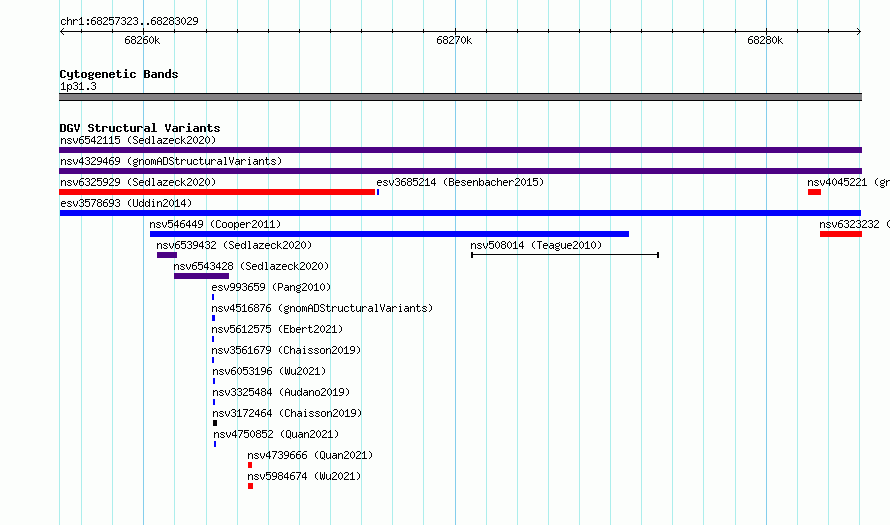Open nsv3561679 (Chaisson2019) label
Viewport: 890px width, 525px height.
[x=286, y=350]
